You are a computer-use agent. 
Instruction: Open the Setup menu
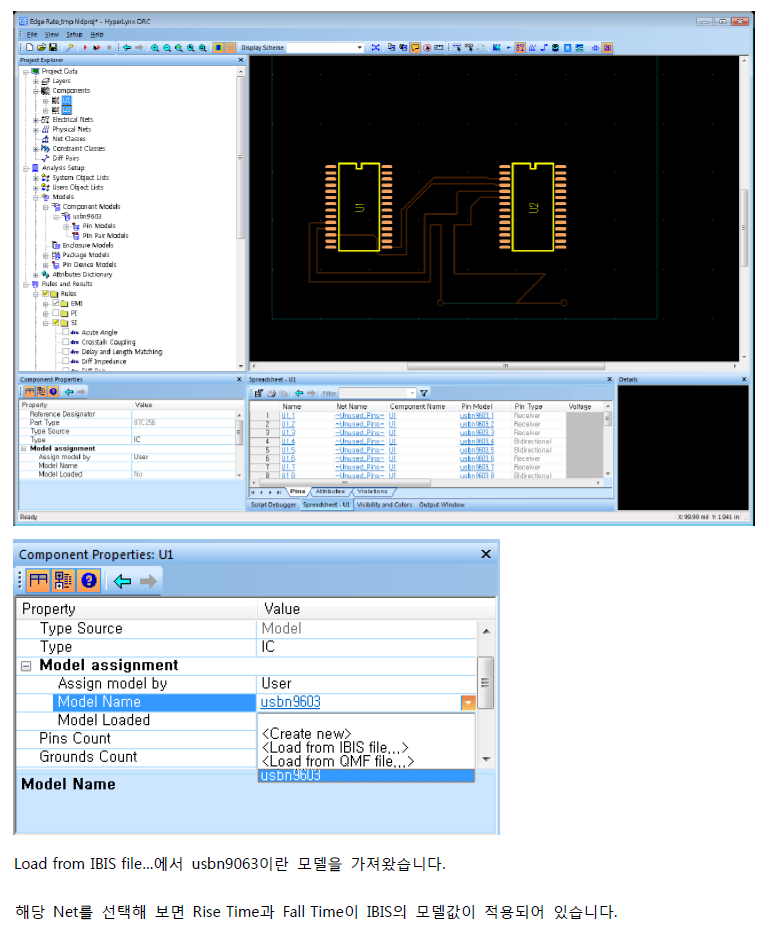pos(73,34)
